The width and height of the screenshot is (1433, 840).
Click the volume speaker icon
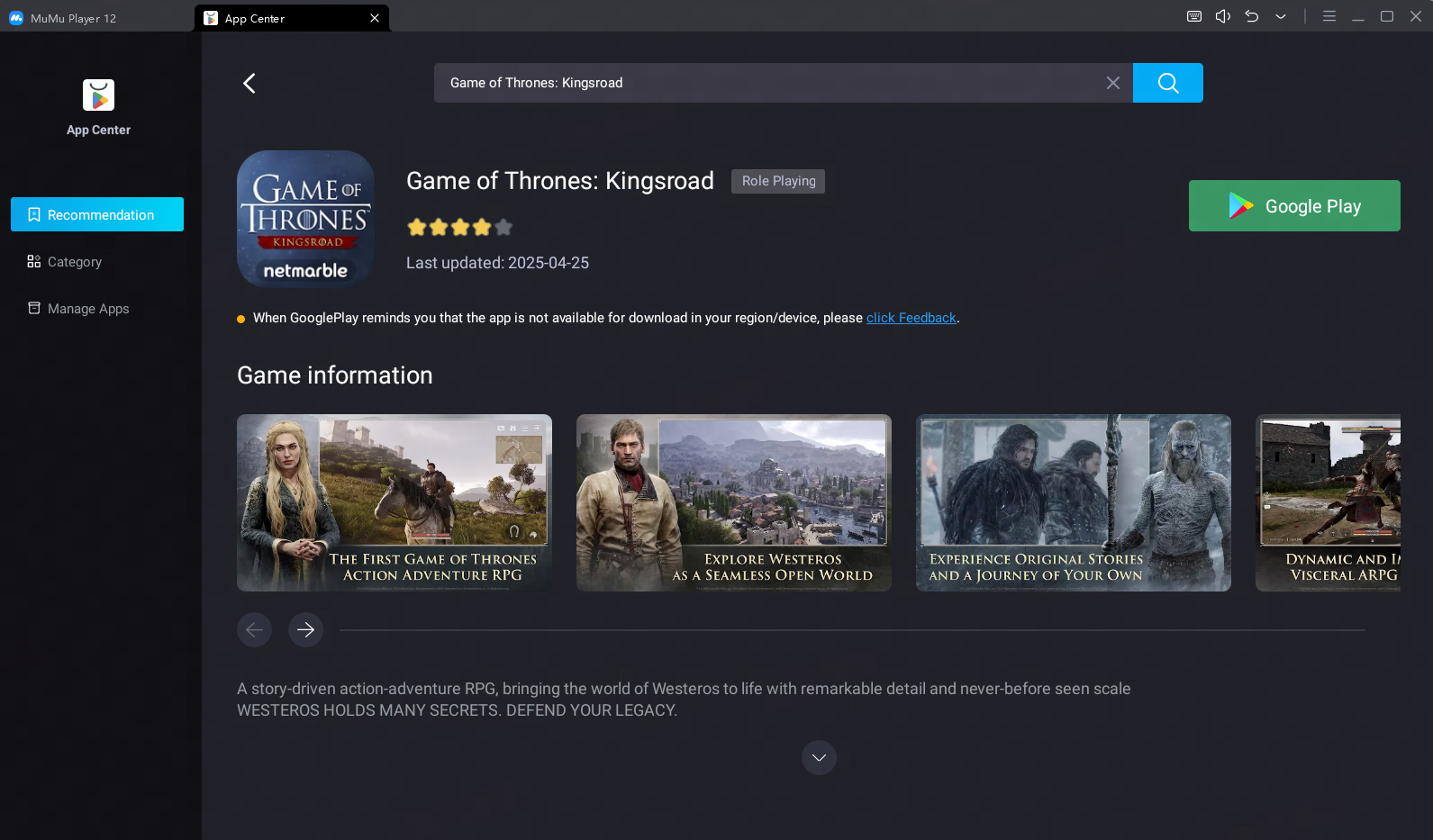1223,16
